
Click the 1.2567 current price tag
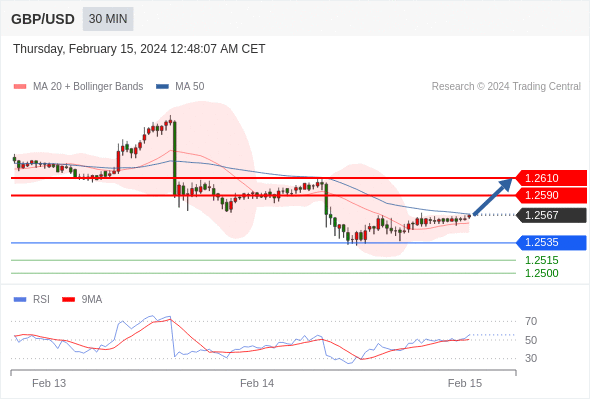click(x=551, y=215)
